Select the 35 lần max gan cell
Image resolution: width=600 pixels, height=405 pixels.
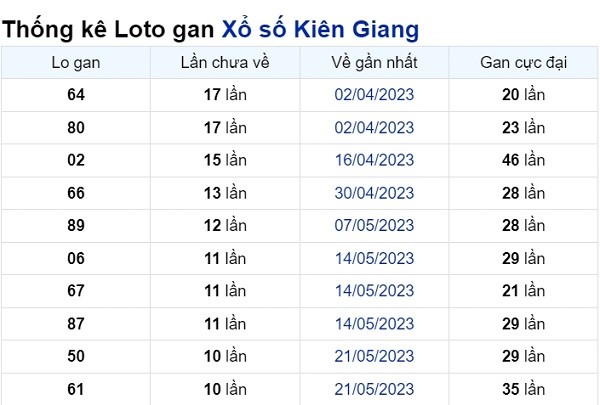[523, 389]
